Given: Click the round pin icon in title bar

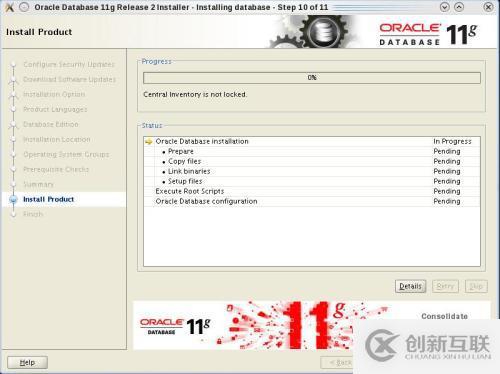Looking at the screenshot, I should pyautogui.click(x=24, y=7).
